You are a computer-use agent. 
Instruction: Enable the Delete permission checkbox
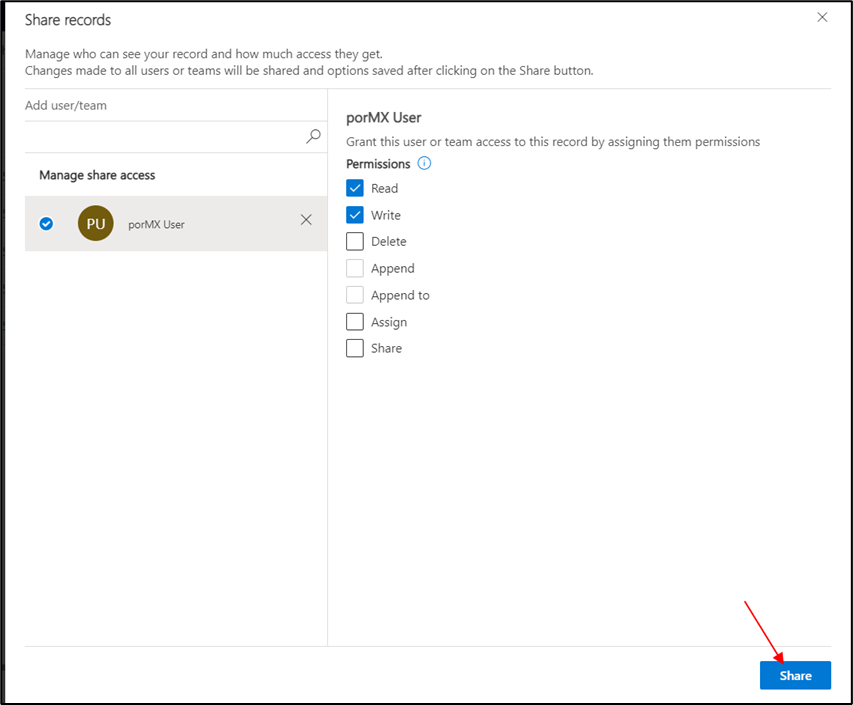[x=355, y=241]
